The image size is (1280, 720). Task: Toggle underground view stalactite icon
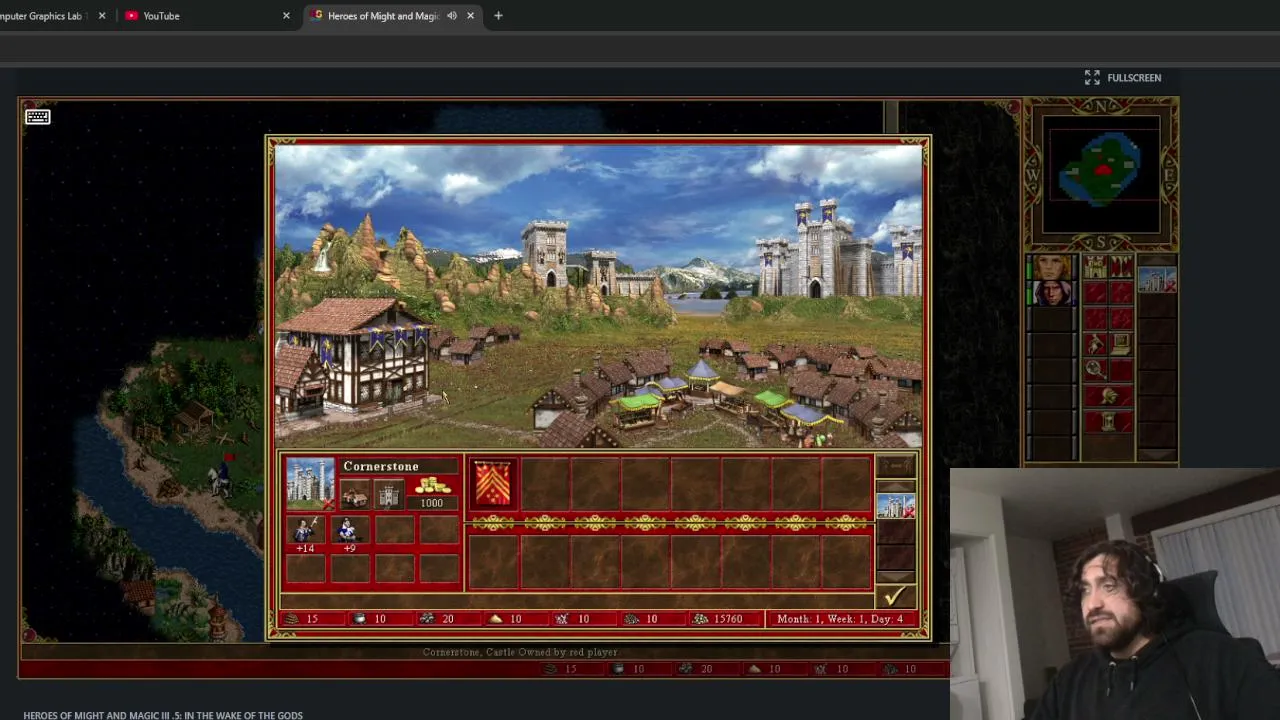[1120, 267]
